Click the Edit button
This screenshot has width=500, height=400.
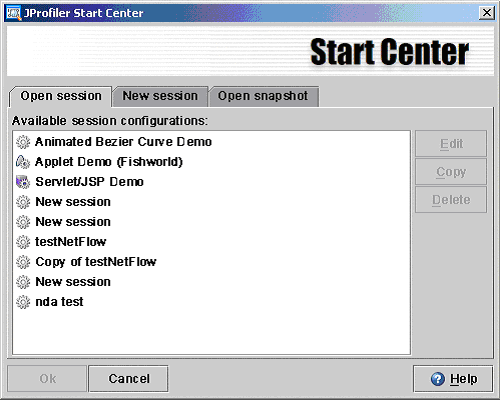point(451,144)
